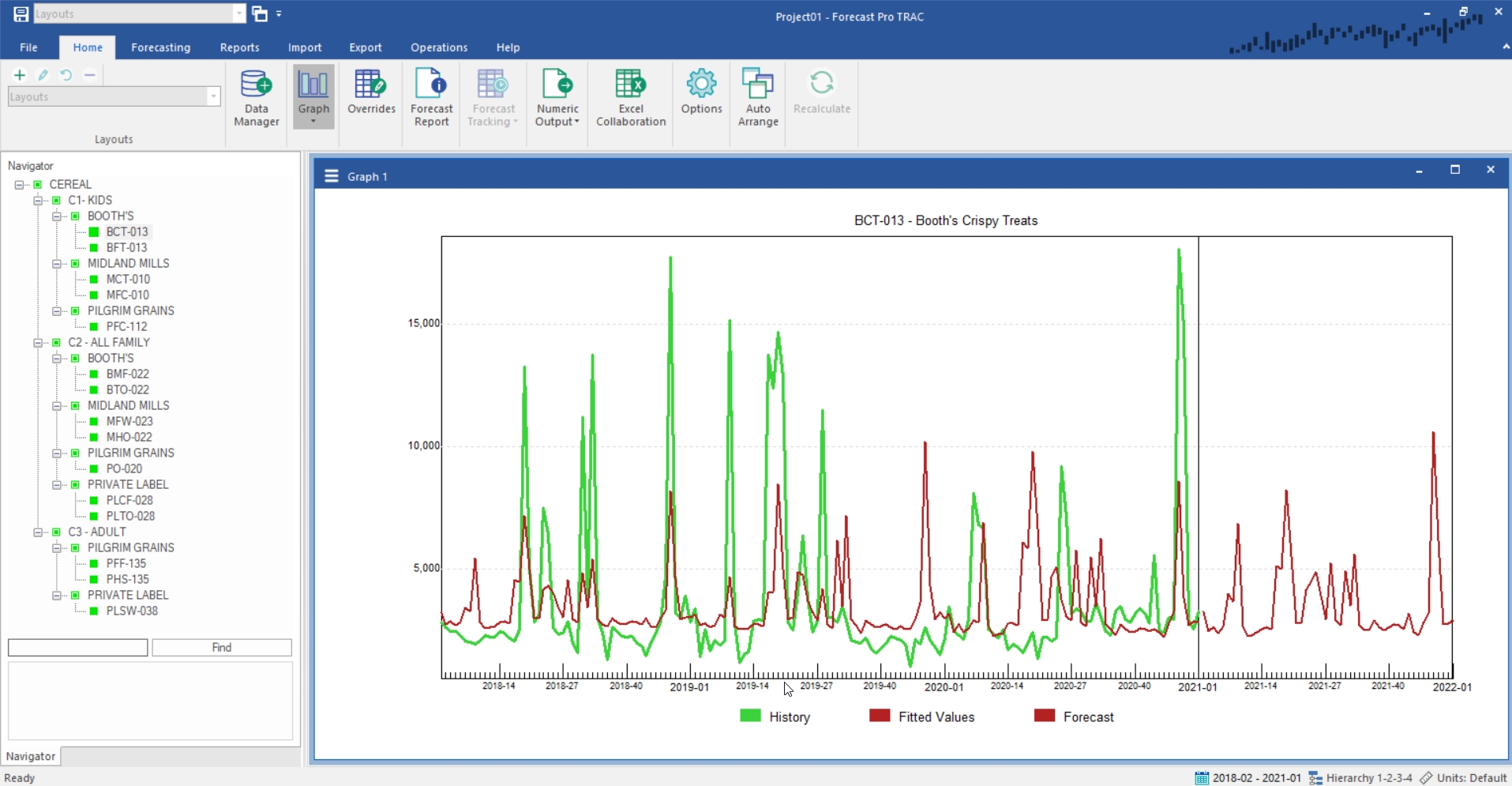This screenshot has width=1512, height=786.
Task: Open the Overrides window
Action: click(x=371, y=93)
